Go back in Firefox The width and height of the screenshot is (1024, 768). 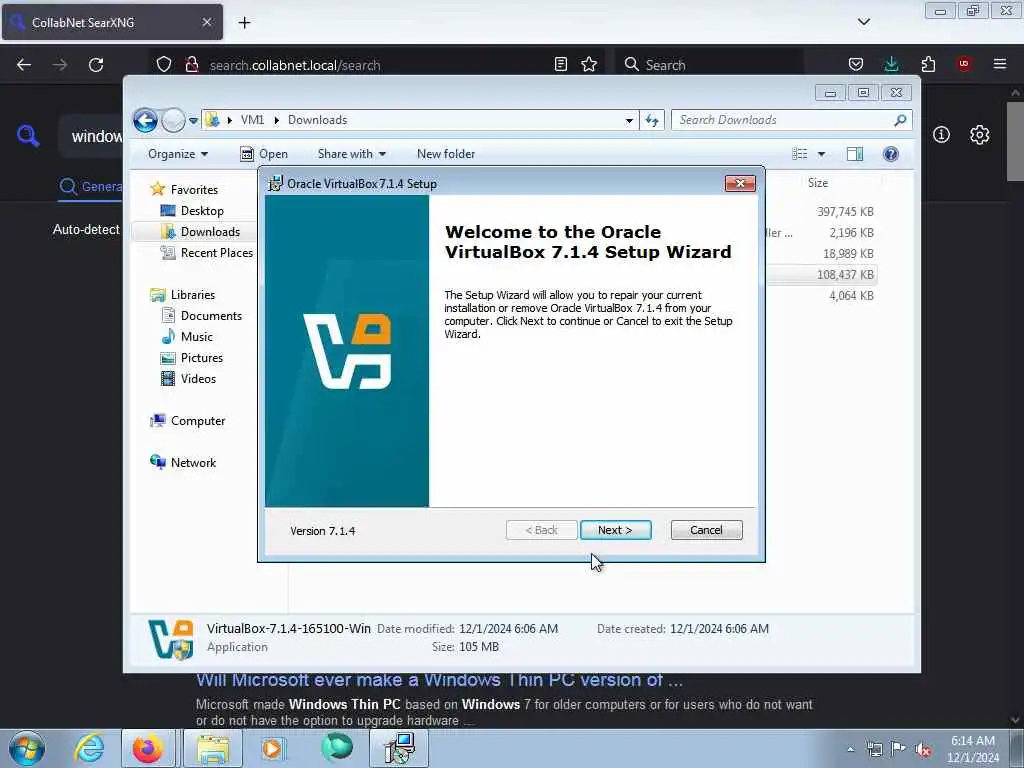[x=24, y=65]
